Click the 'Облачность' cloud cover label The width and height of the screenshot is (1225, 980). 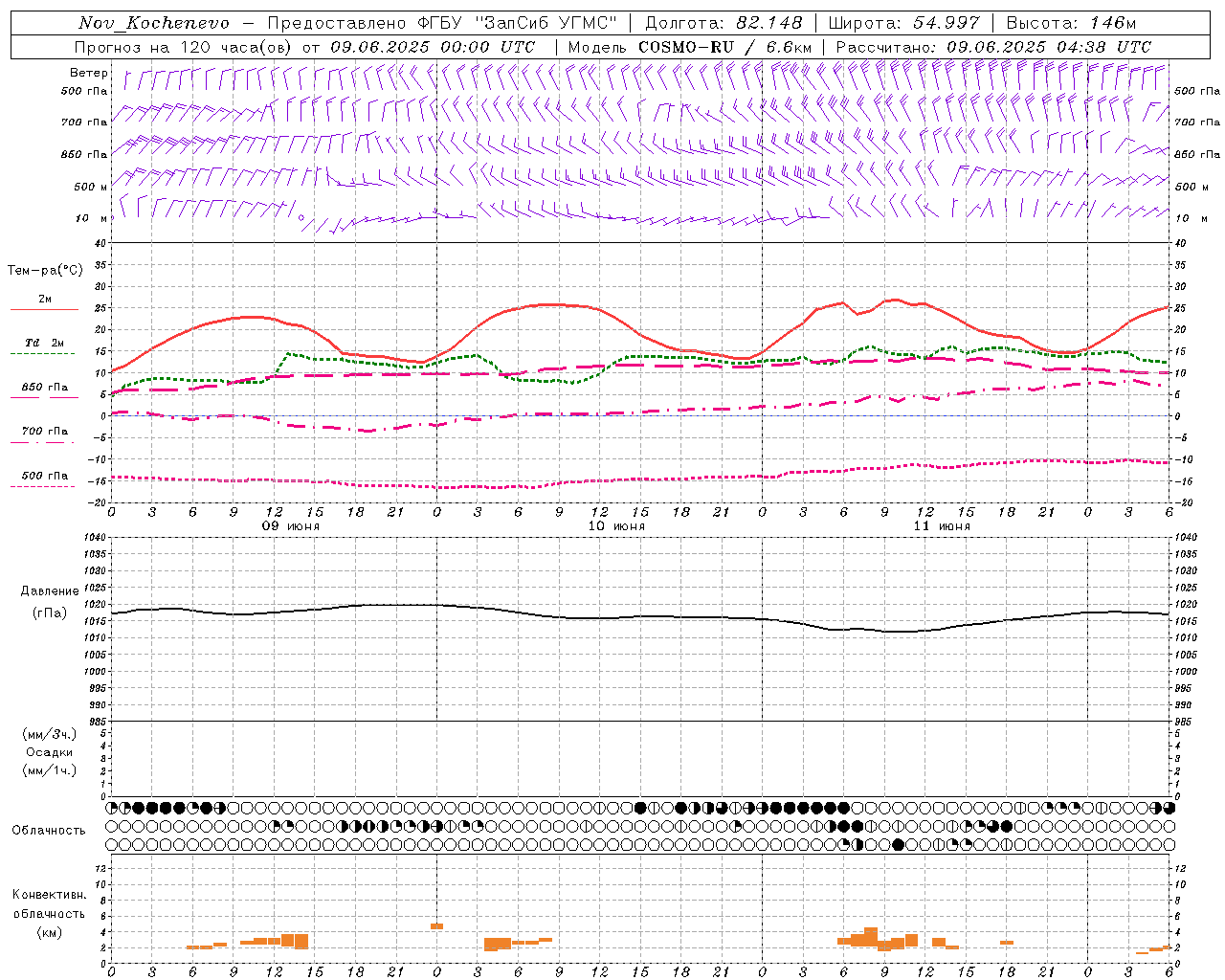[49, 830]
